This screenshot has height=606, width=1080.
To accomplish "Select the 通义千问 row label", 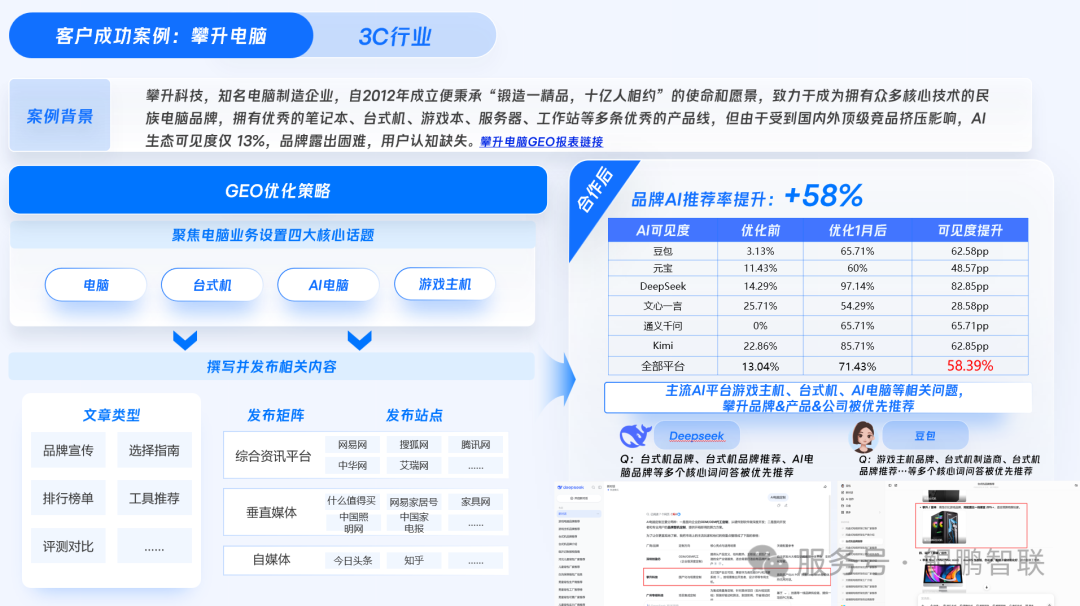I will coord(663,326).
